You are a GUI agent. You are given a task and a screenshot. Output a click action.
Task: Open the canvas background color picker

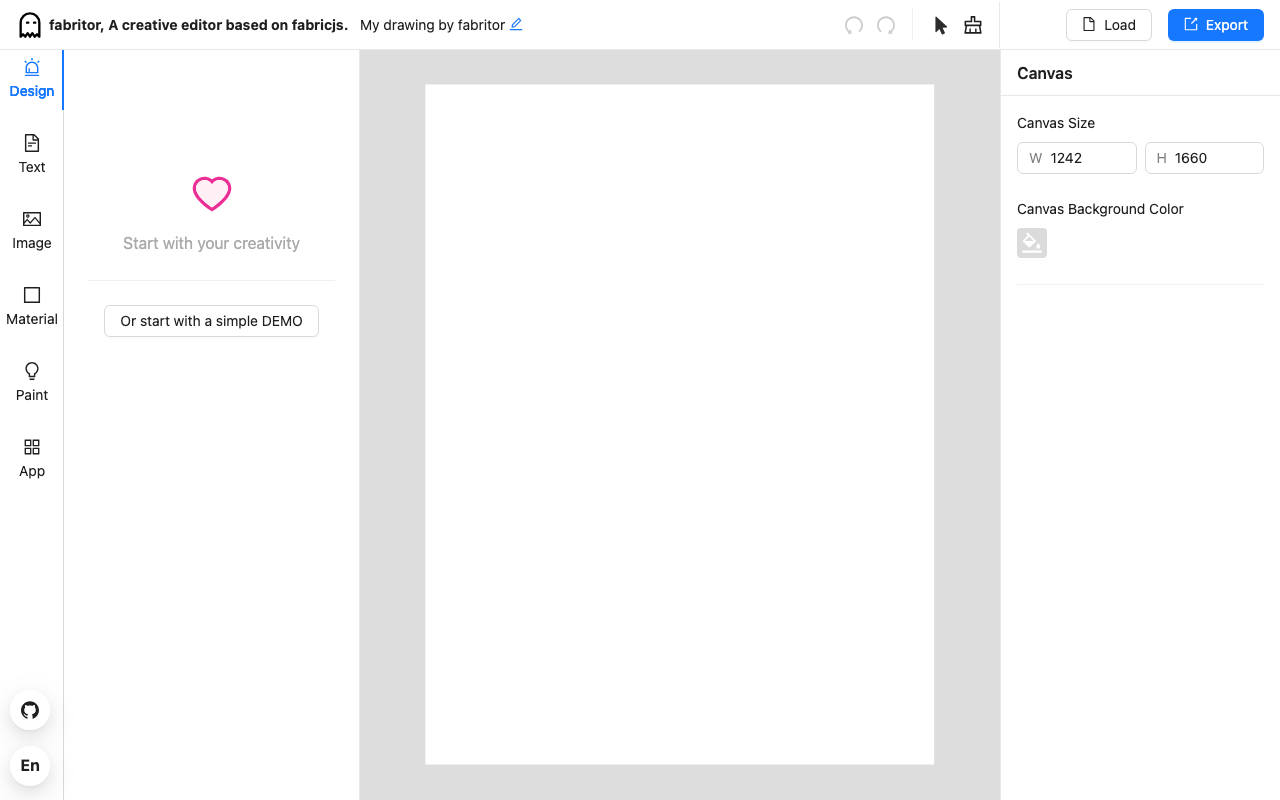1032,243
